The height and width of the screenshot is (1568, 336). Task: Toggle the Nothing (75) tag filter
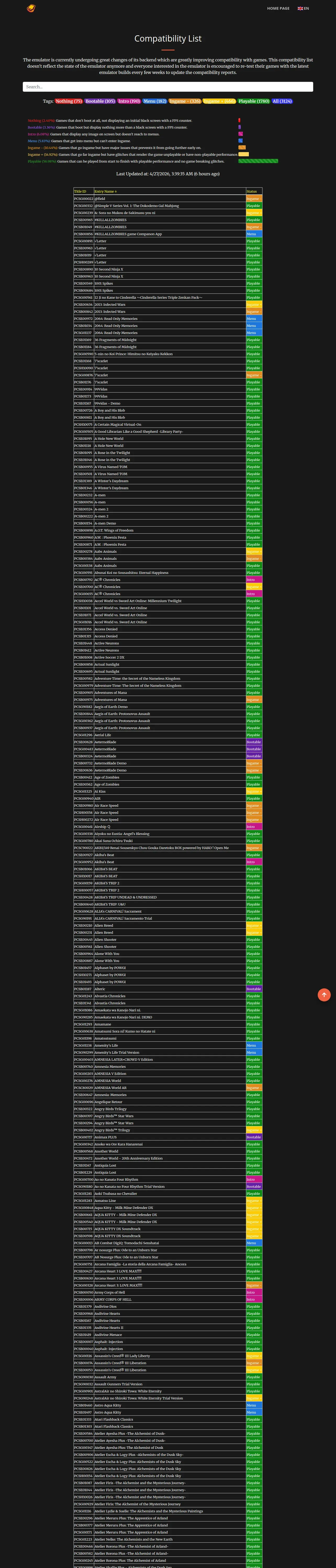coord(69,101)
